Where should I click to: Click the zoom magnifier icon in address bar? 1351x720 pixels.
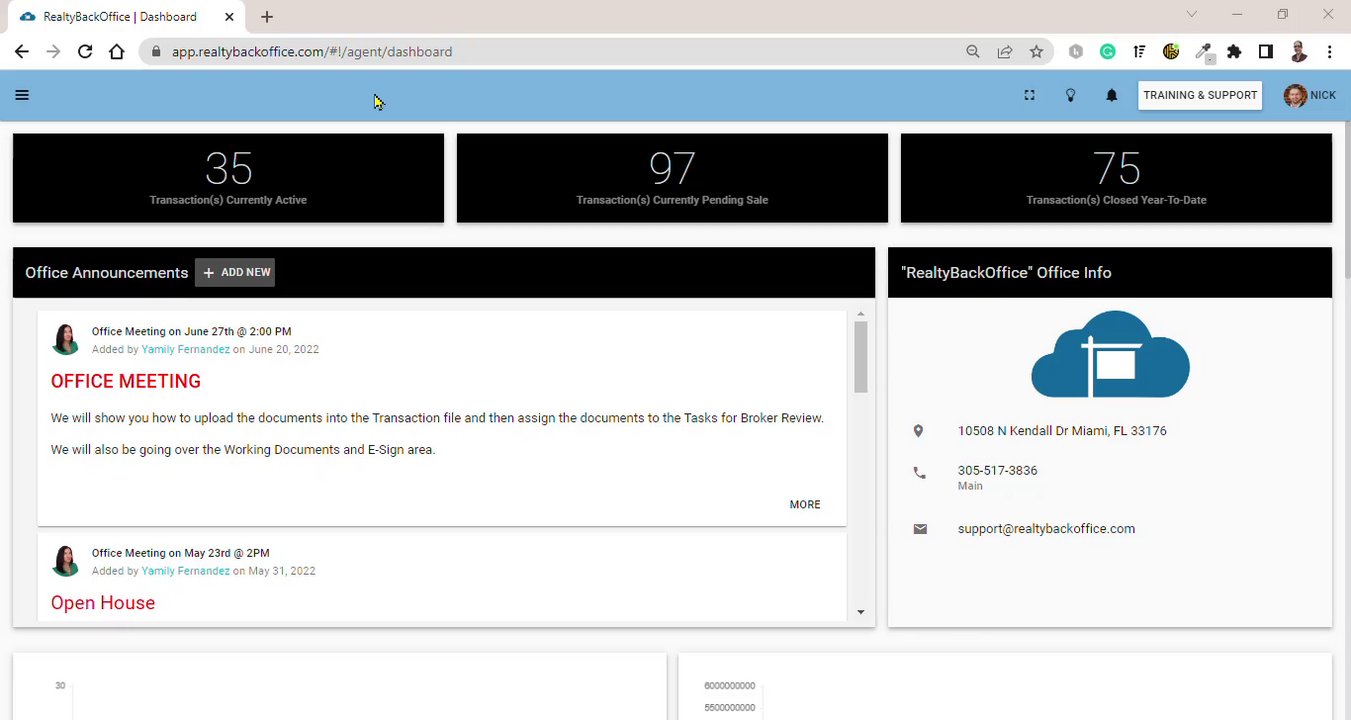point(972,51)
